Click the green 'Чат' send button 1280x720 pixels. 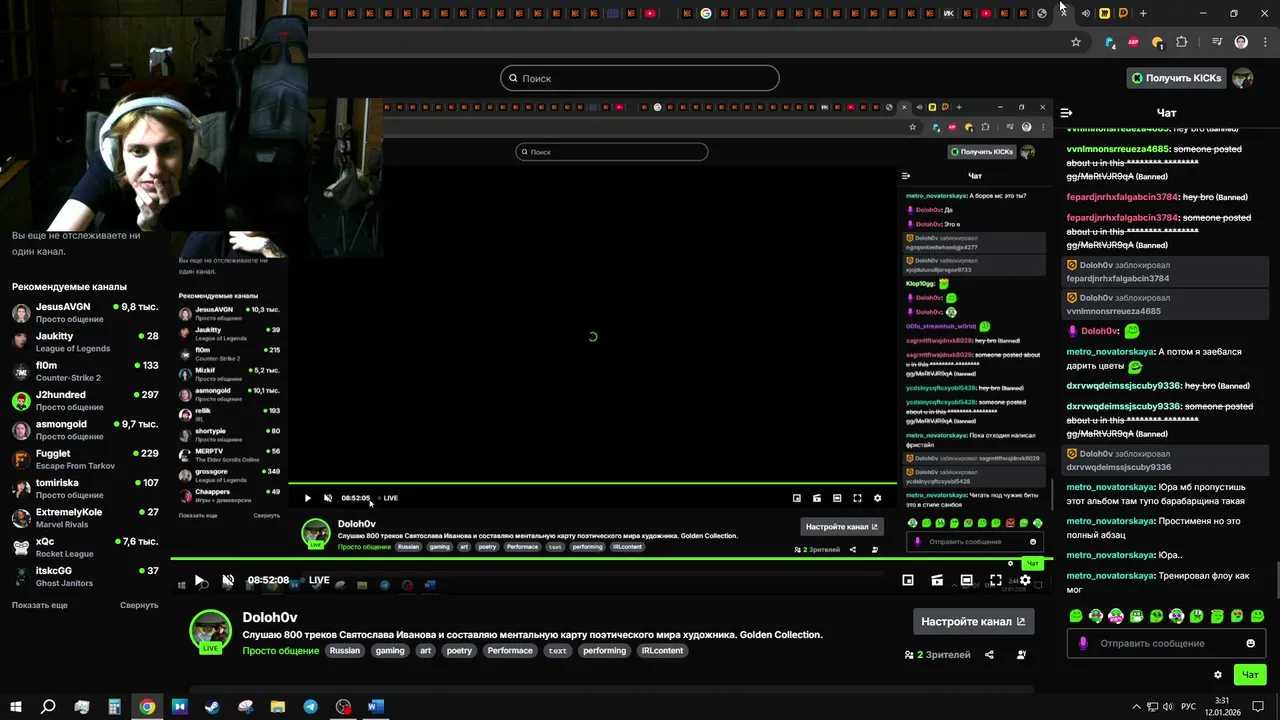[x=1250, y=675]
